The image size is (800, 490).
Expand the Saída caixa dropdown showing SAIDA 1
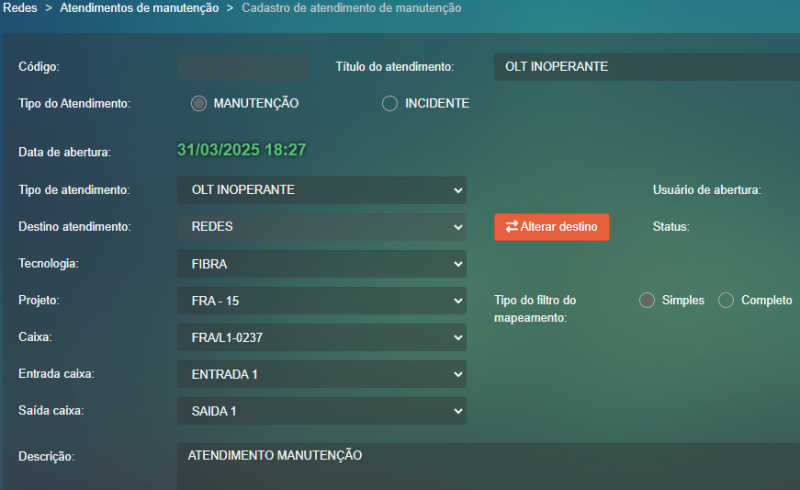click(x=322, y=411)
